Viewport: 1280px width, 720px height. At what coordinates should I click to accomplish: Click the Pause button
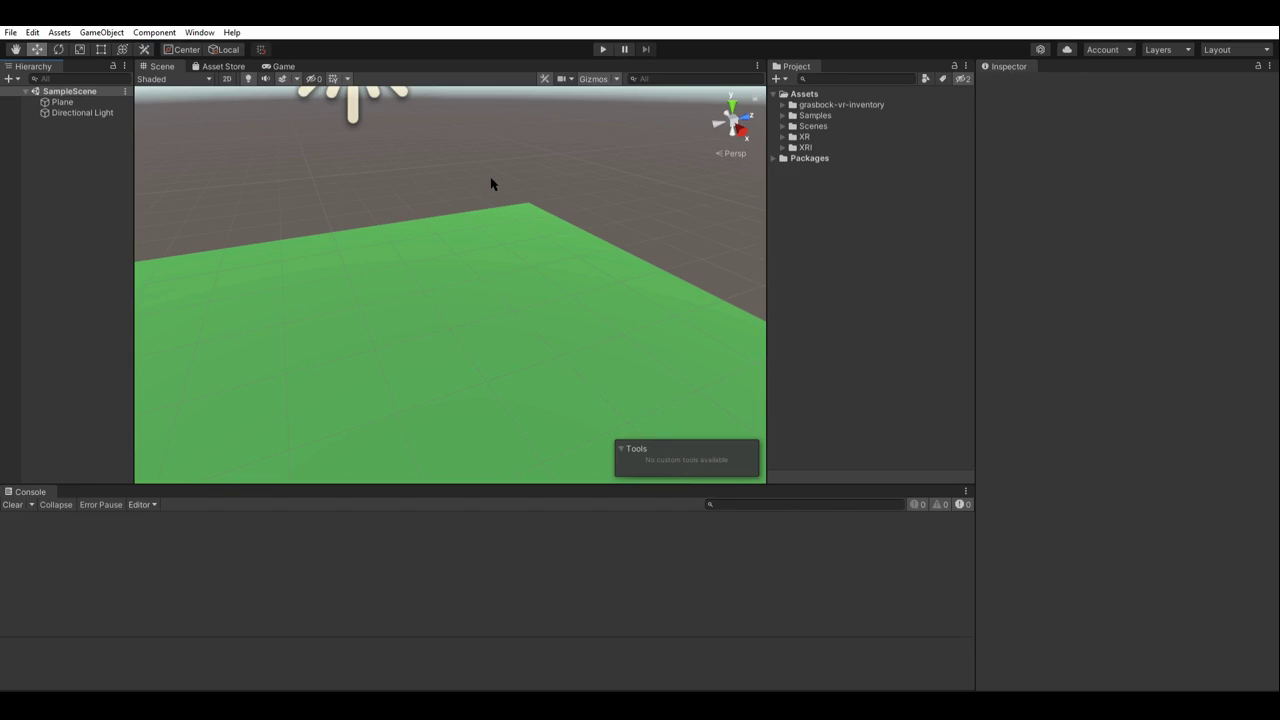coord(625,49)
